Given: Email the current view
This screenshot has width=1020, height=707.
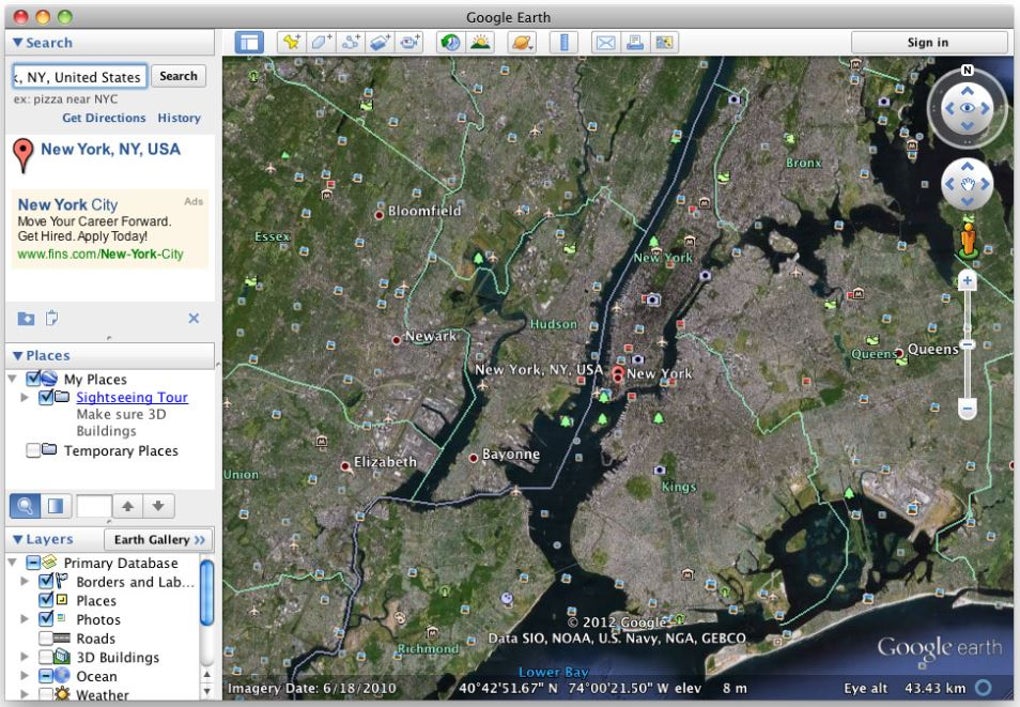Looking at the screenshot, I should point(606,42).
